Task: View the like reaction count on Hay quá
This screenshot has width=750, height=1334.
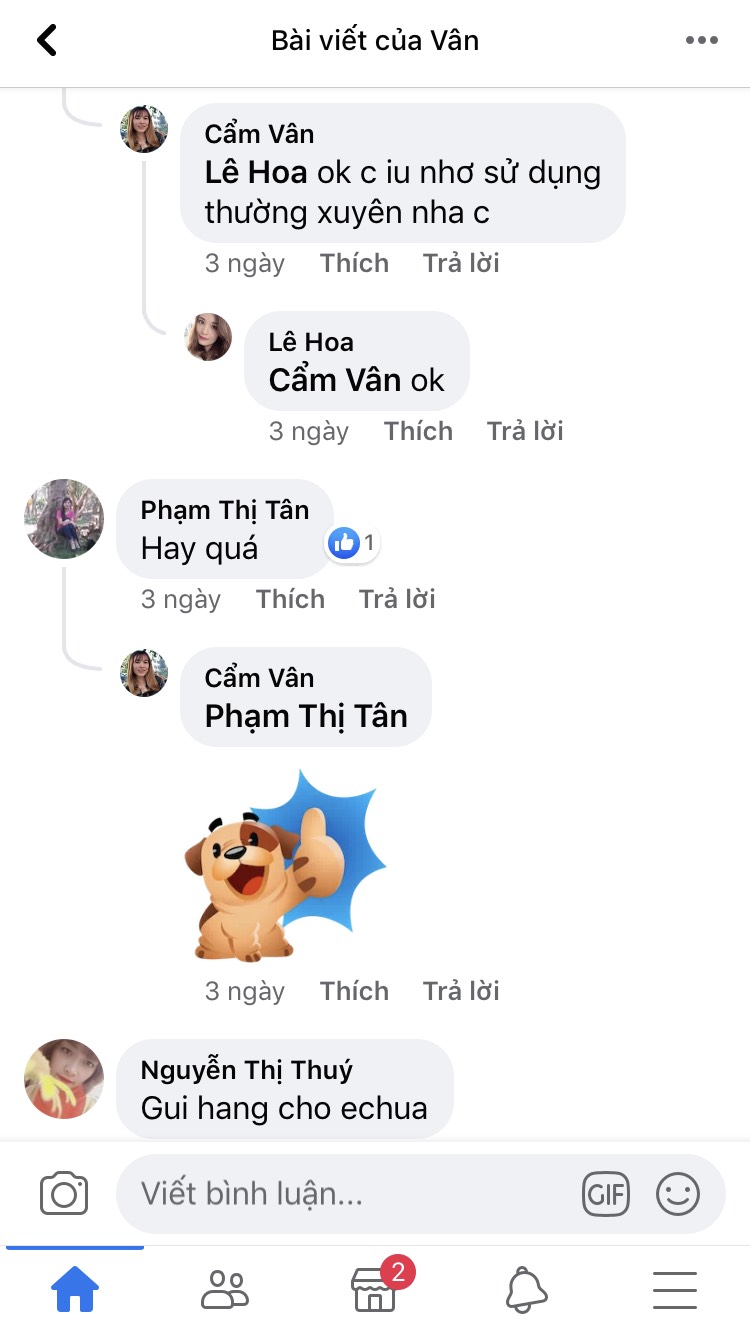Action: pyautogui.click(x=354, y=543)
